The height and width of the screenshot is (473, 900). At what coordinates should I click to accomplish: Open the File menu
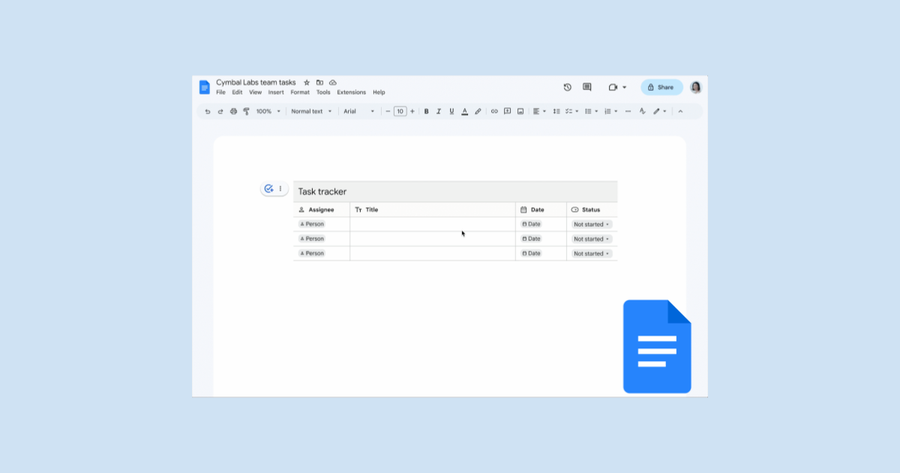tap(220, 92)
